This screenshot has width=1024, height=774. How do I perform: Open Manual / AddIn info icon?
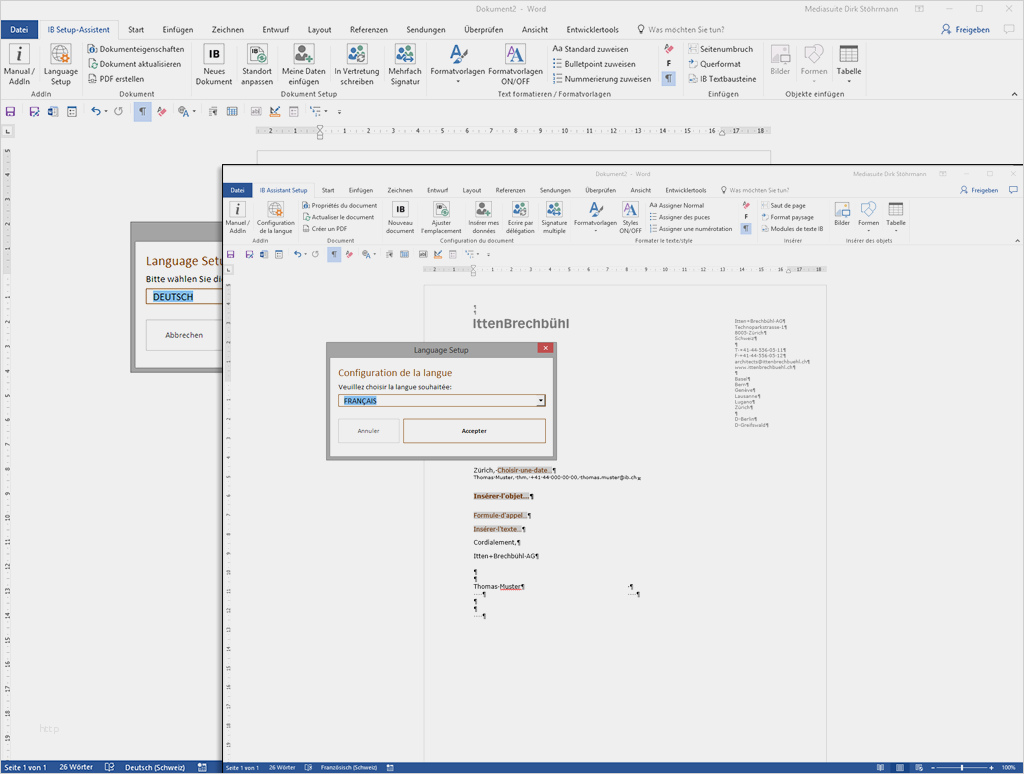tap(19, 56)
